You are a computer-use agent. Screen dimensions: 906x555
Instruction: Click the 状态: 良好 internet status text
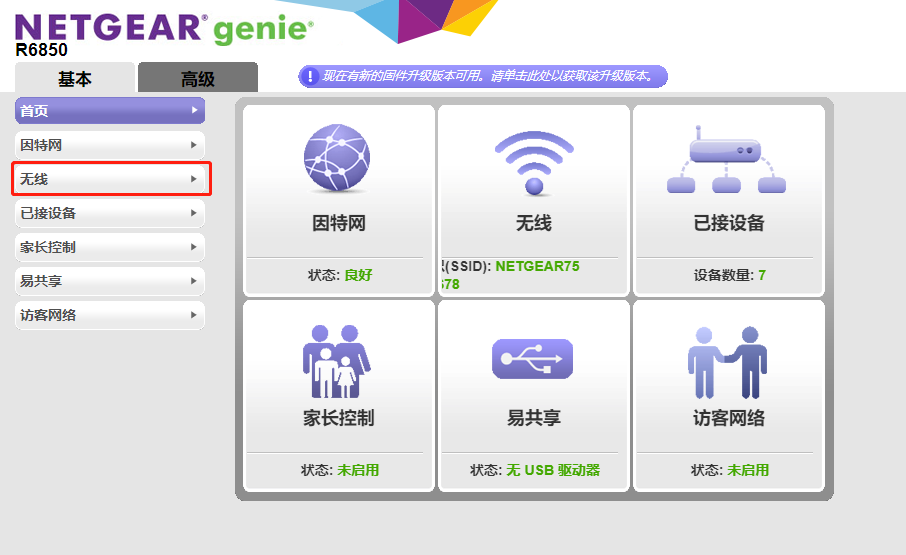click(x=340, y=275)
